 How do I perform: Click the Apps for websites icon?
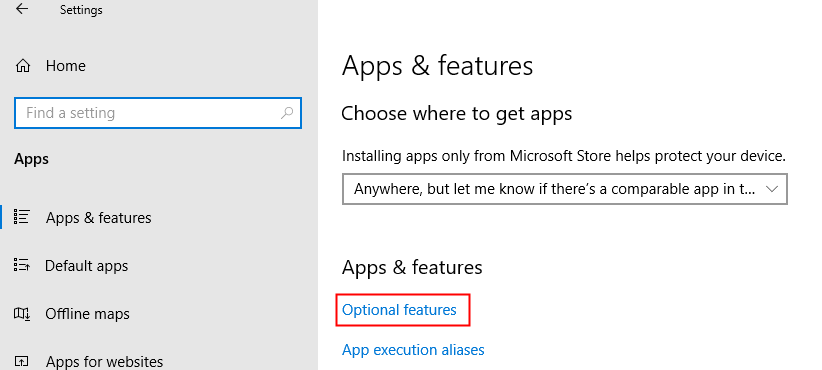(x=21, y=362)
